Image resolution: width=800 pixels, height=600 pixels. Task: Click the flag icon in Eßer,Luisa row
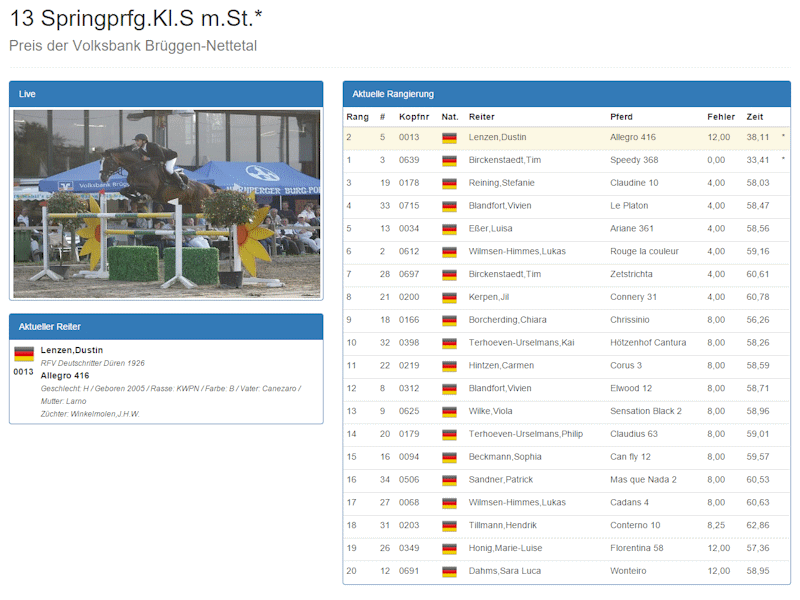[449, 229]
